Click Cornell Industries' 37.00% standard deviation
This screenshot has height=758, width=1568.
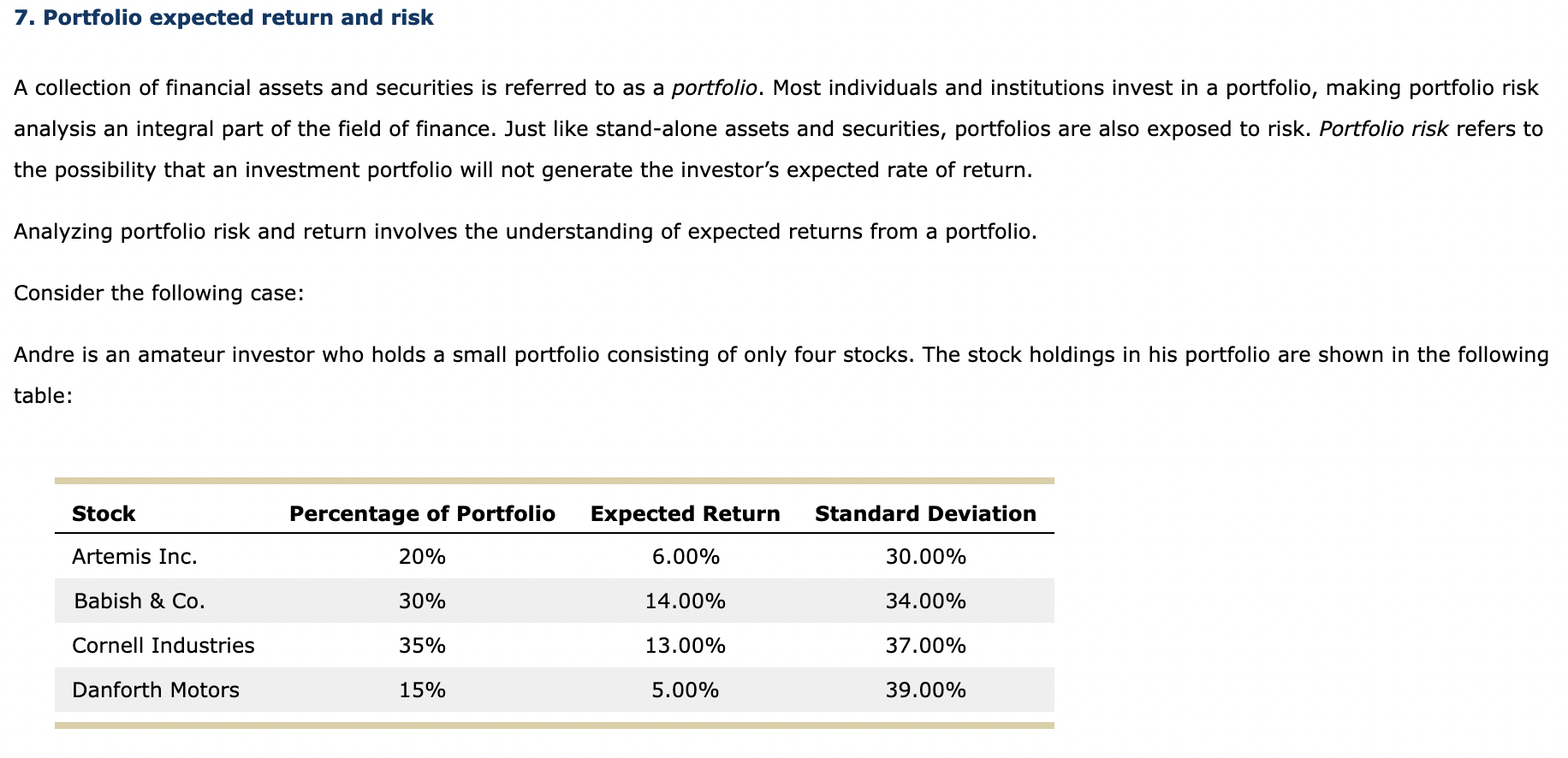coord(925,646)
